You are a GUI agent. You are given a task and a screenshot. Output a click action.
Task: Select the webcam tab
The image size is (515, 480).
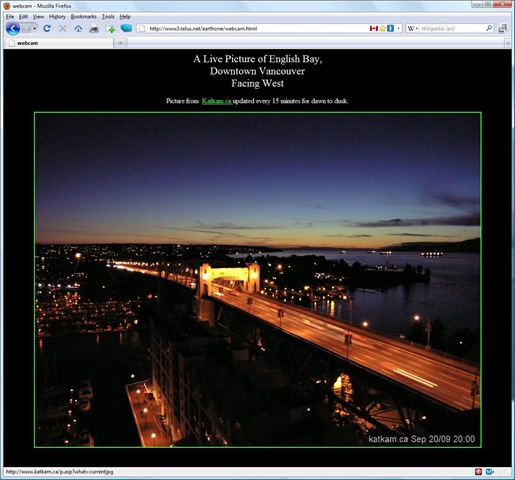59,43
